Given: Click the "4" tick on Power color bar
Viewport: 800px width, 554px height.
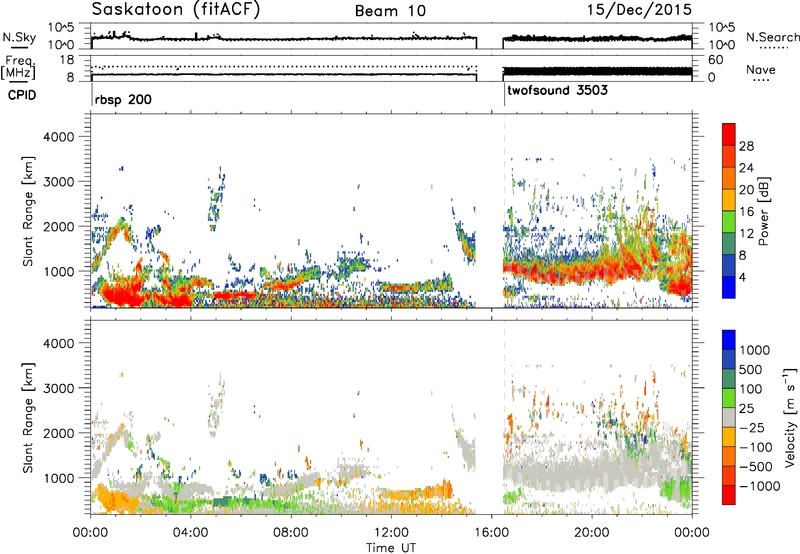Looking at the screenshot, I should click(x=743, y=278).
